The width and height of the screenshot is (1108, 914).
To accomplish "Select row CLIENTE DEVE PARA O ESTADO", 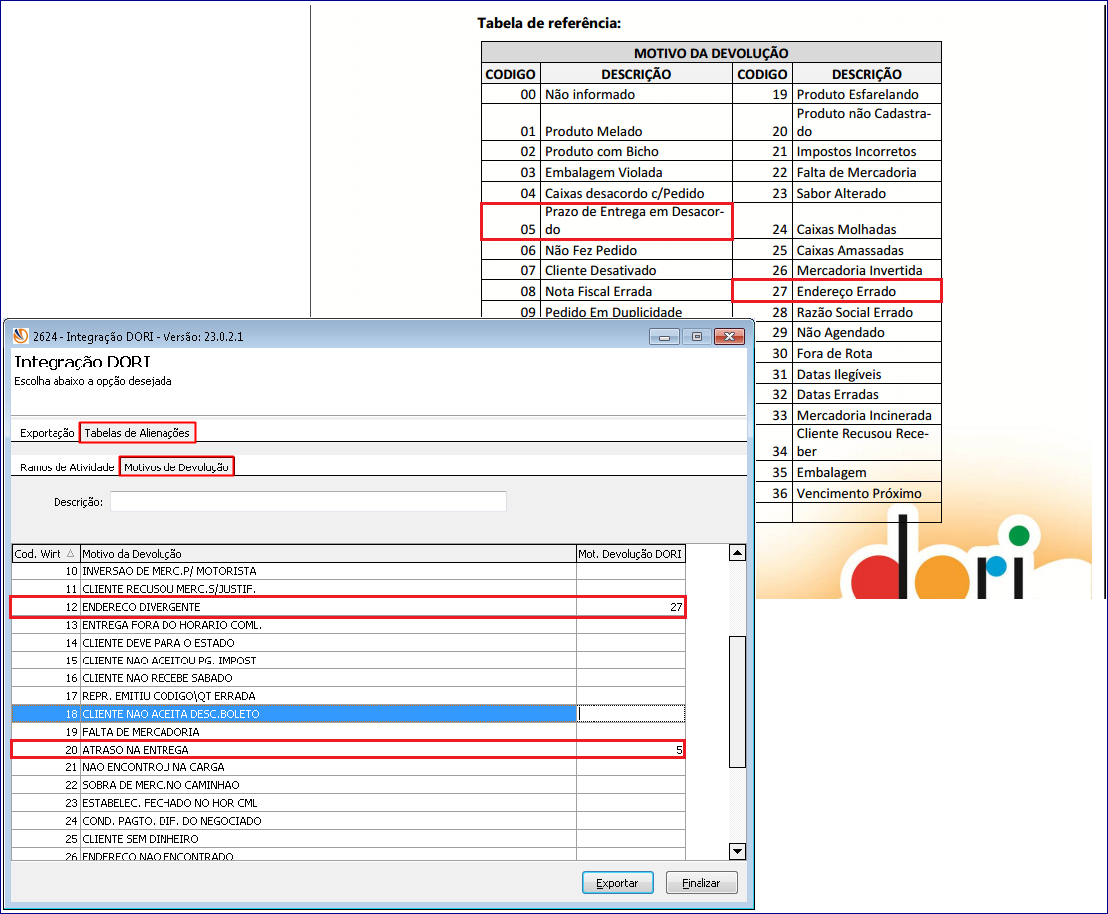I will [348, 643].
